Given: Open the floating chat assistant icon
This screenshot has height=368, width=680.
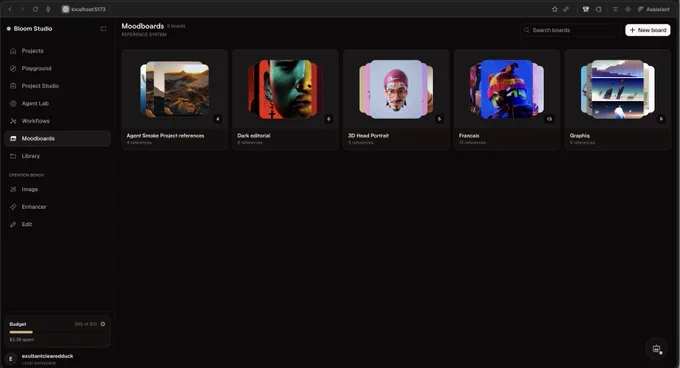Looking at the screenshot, I should [x=657, y=348].
